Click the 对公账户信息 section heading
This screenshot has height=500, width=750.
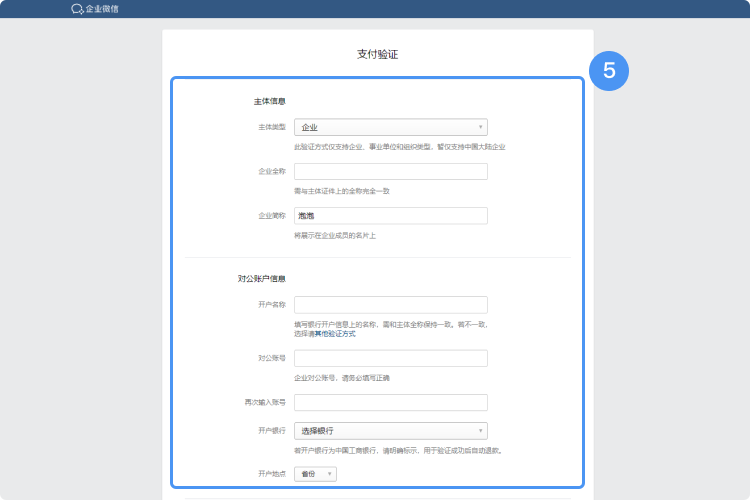click(264, 278)
